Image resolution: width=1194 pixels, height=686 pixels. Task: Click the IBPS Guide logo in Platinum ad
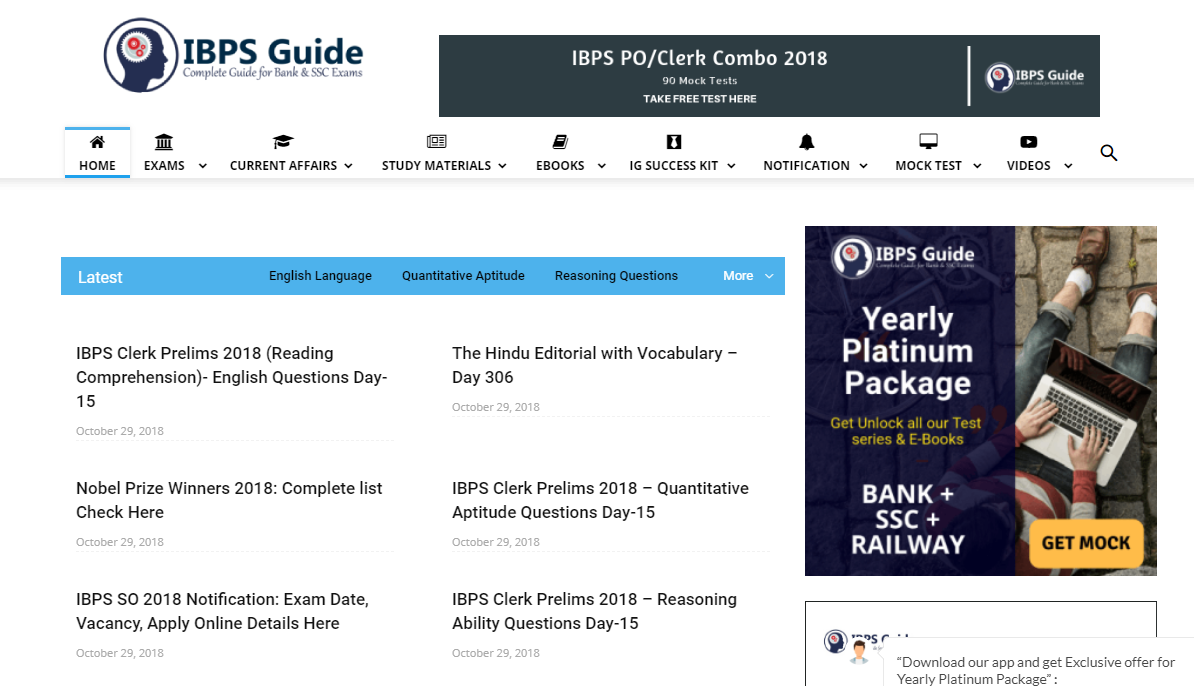coord(903,256)
